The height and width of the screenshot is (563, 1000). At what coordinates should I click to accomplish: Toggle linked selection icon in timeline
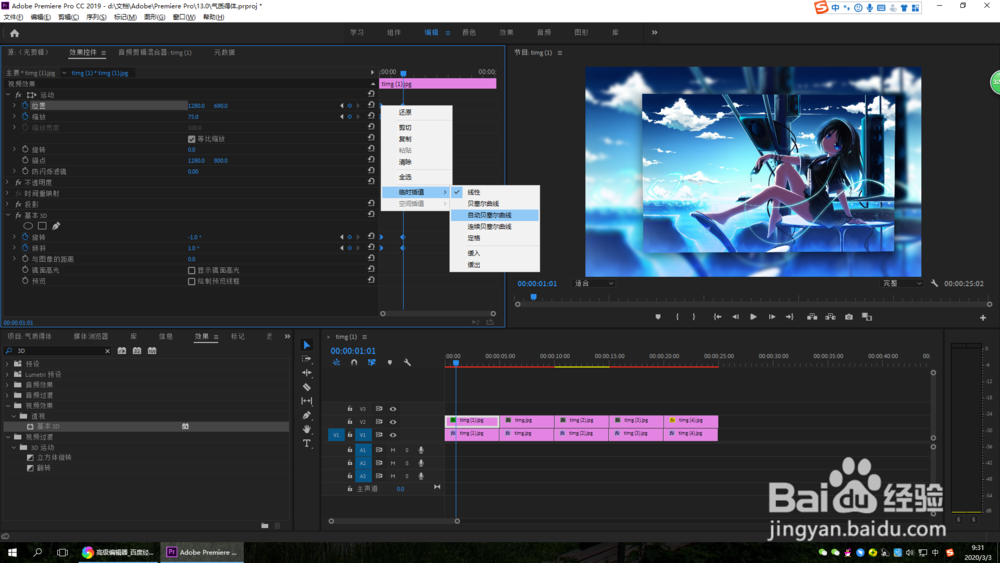(x=372, y=362)
